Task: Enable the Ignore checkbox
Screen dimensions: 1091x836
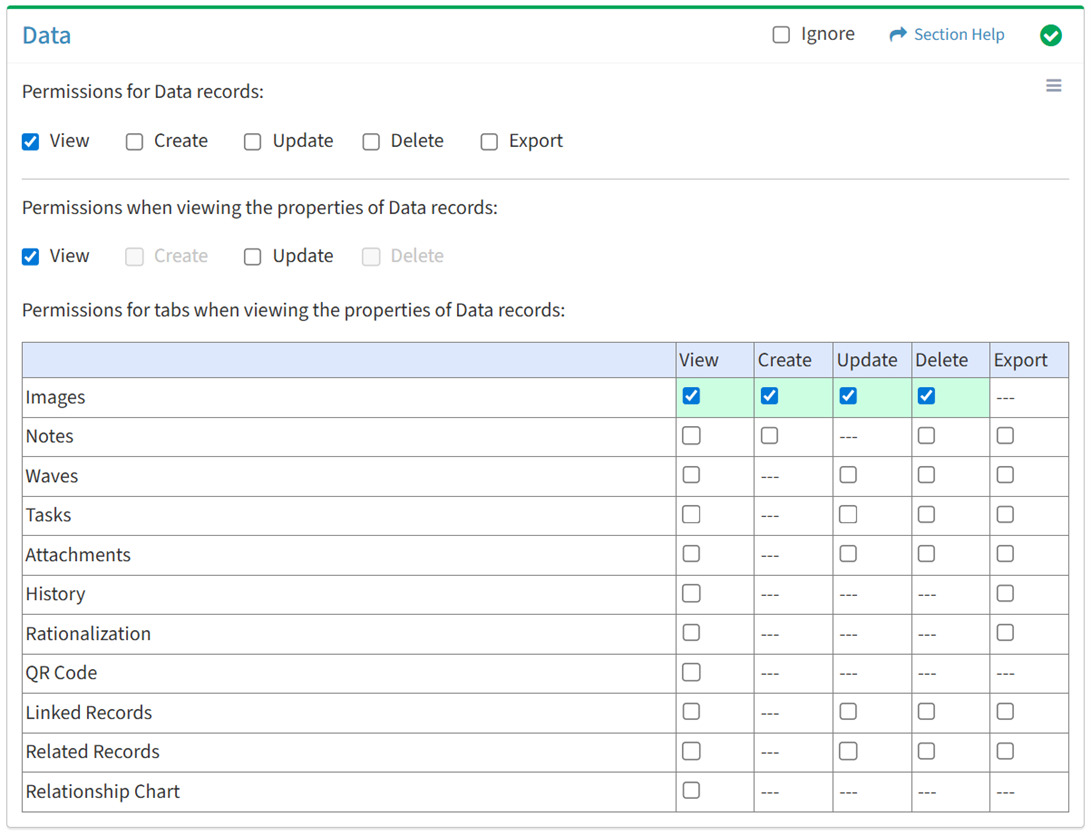Action: 781,35
